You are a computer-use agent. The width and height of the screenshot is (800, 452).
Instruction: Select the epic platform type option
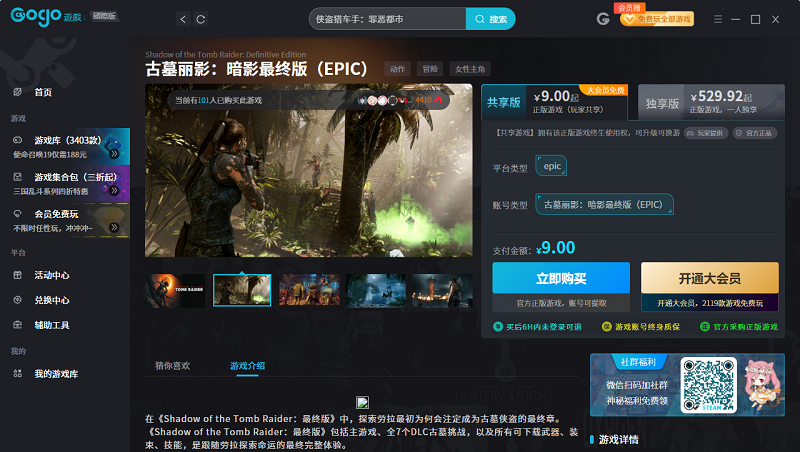552,166
